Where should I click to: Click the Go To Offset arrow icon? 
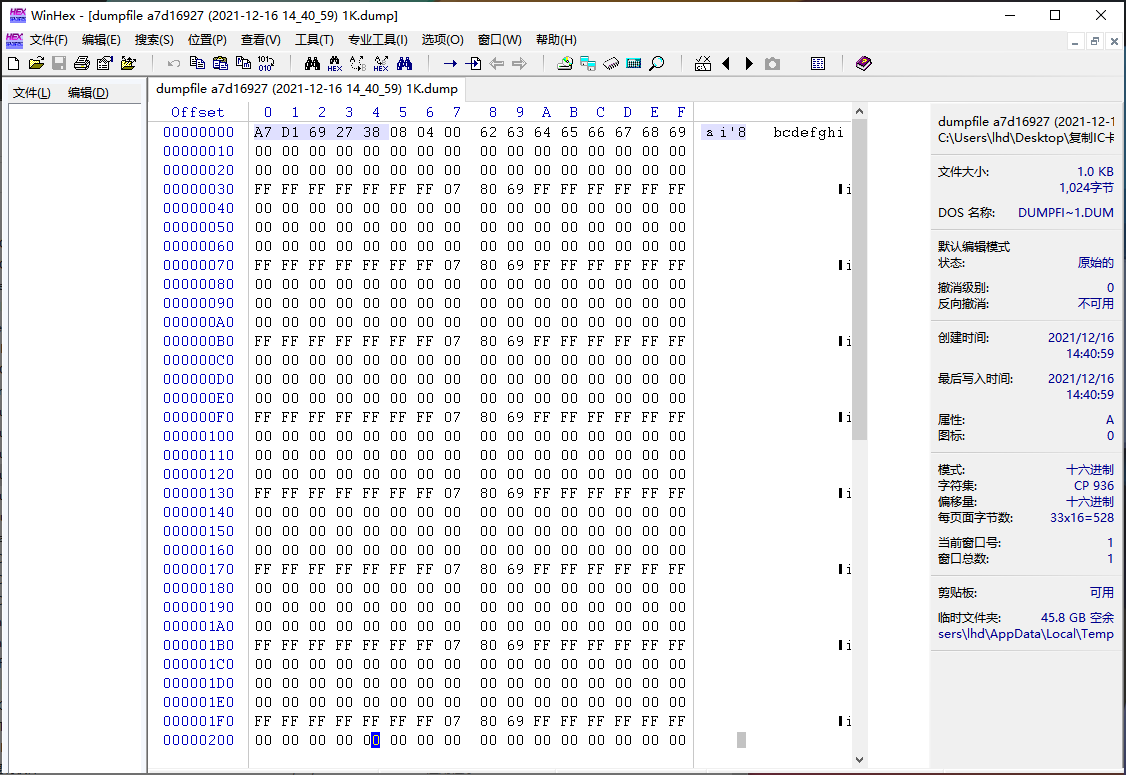[x=450, y=63]
